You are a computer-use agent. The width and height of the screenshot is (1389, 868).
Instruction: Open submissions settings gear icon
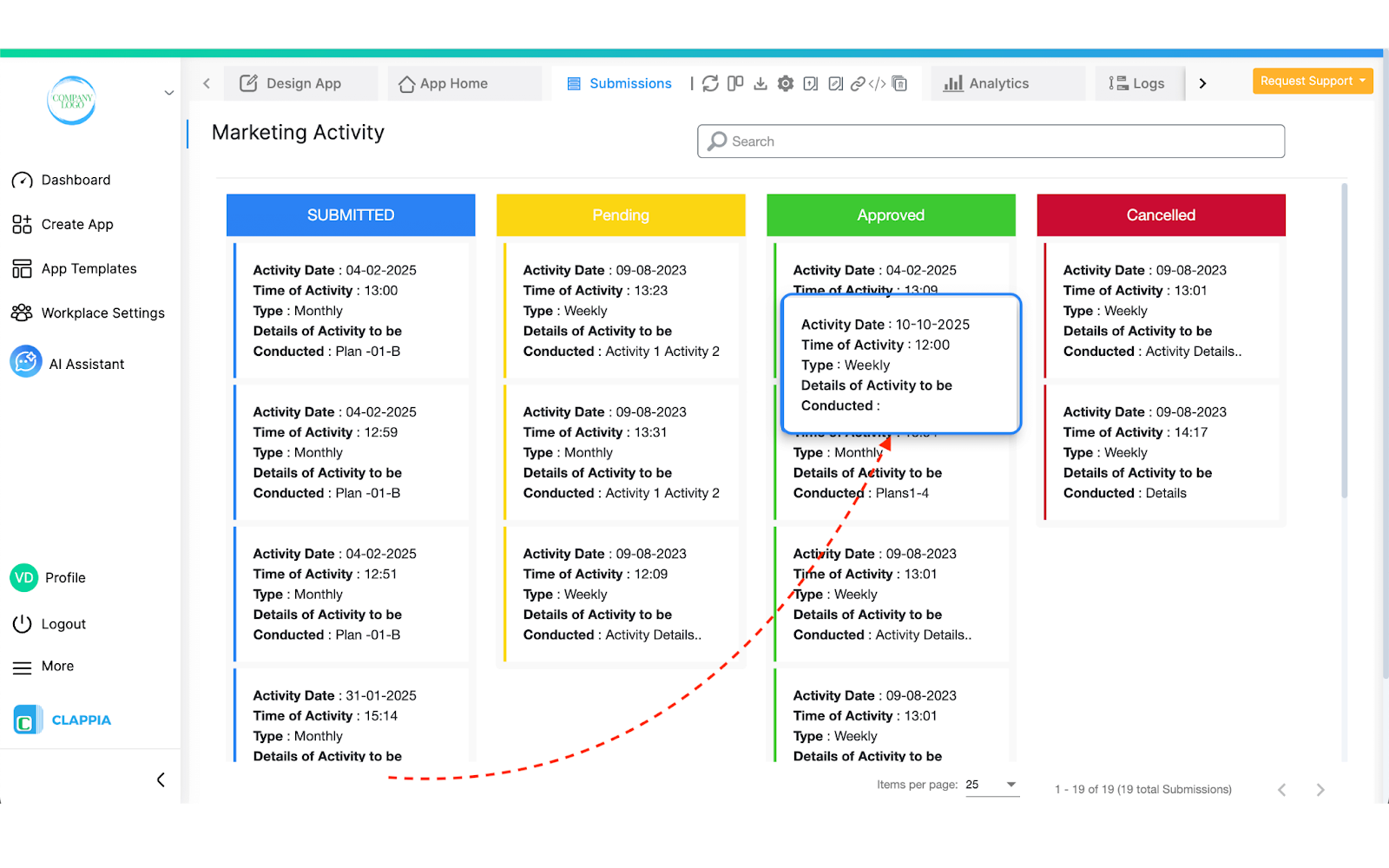pos(786,83)
